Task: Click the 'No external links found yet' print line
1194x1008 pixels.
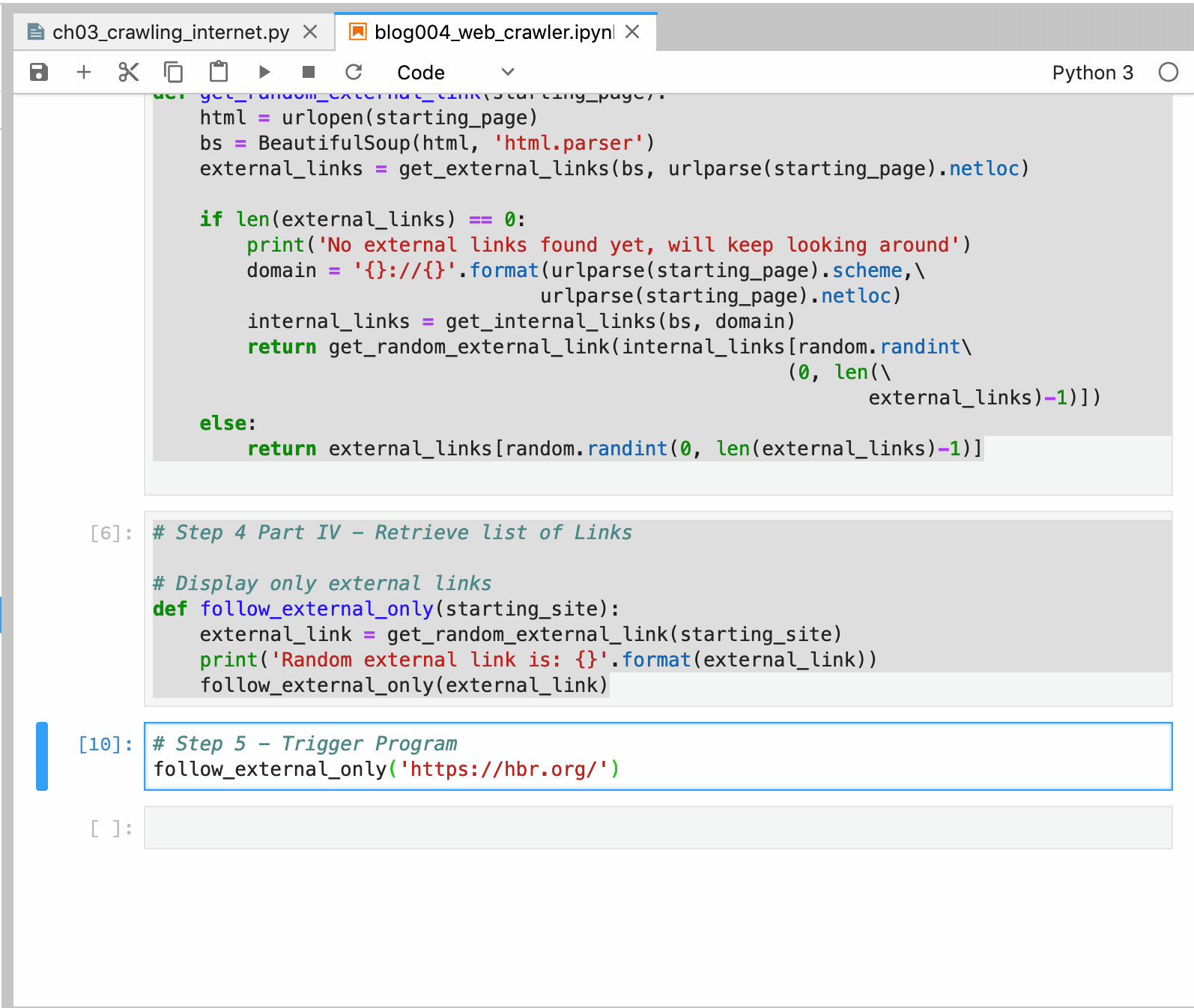Action: (608, 245)
